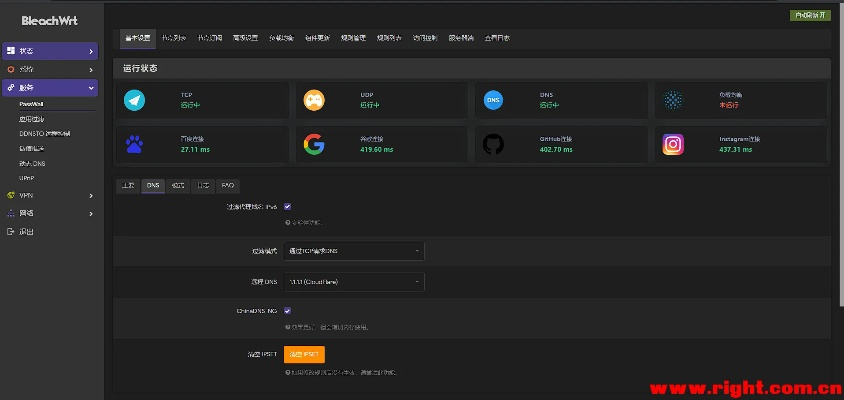Click the BleachWrt logo title

[49, 19]
